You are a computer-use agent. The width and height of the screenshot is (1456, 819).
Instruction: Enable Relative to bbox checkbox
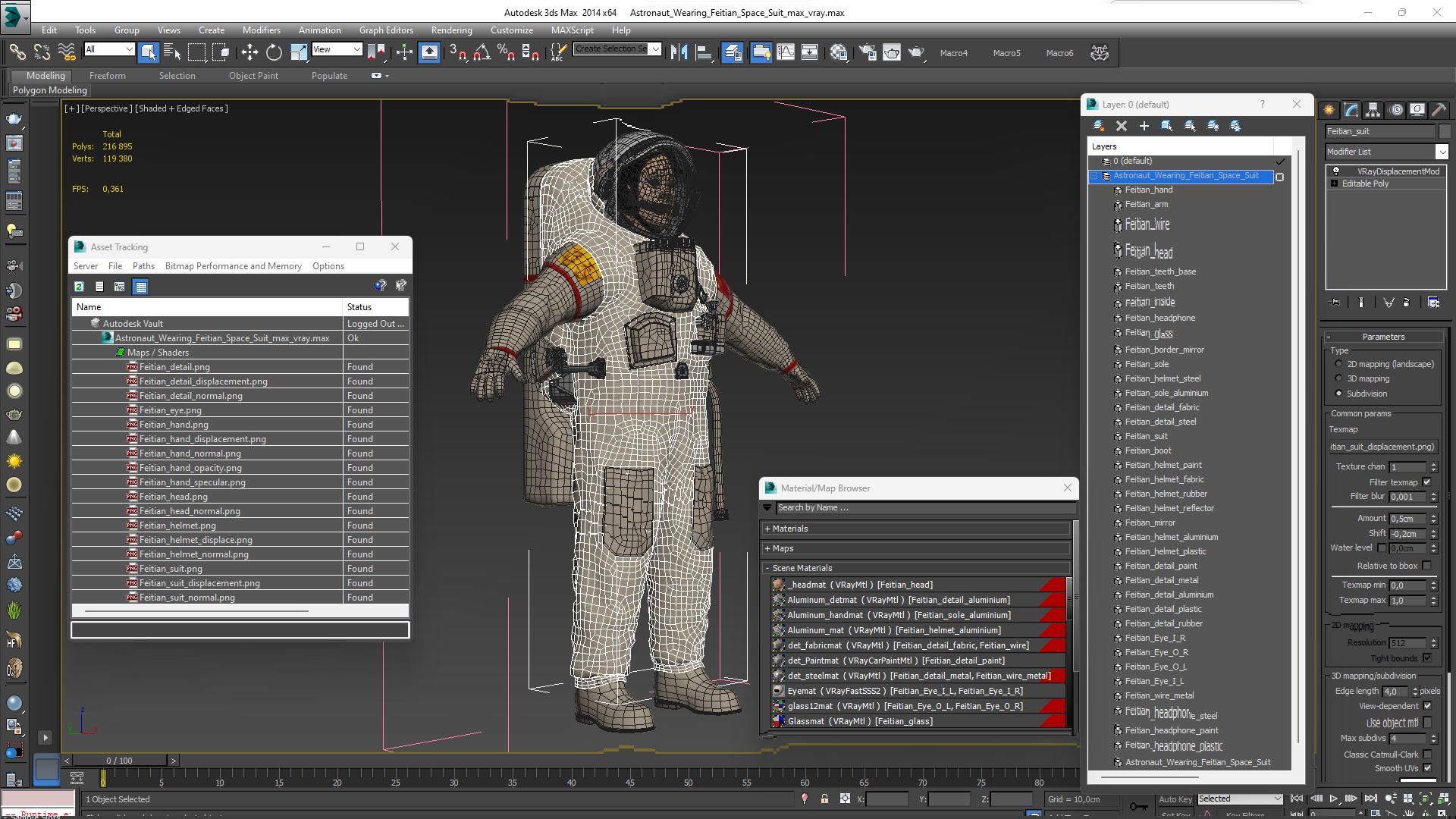point(1427,566)
